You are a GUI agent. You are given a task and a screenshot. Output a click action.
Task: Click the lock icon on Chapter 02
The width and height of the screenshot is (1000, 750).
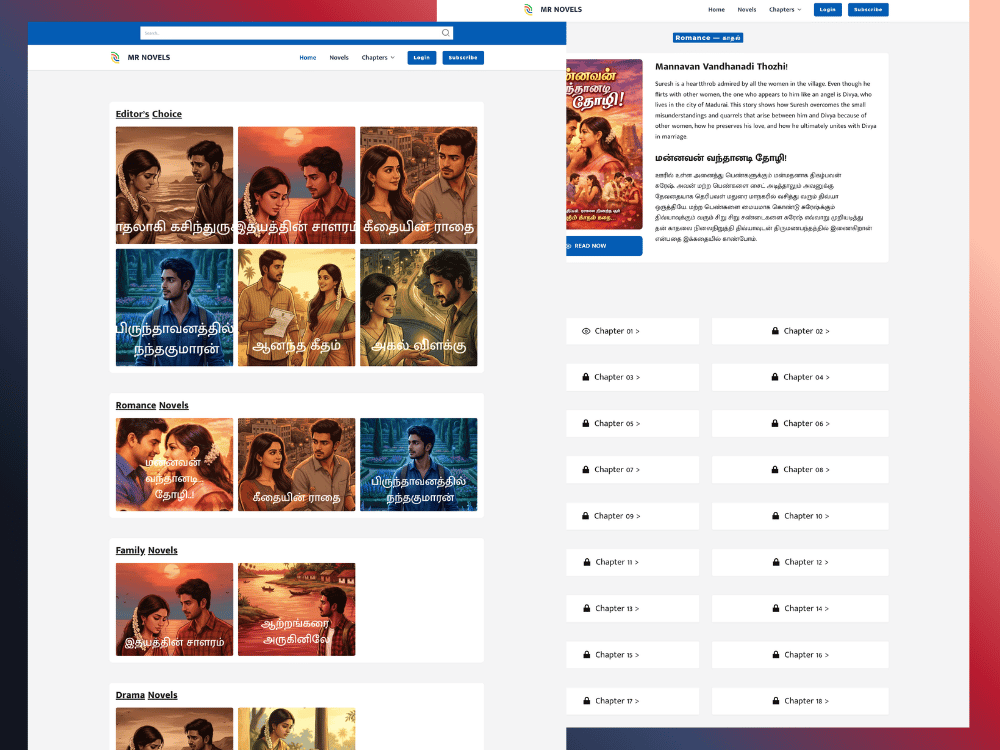click(775, 331)
